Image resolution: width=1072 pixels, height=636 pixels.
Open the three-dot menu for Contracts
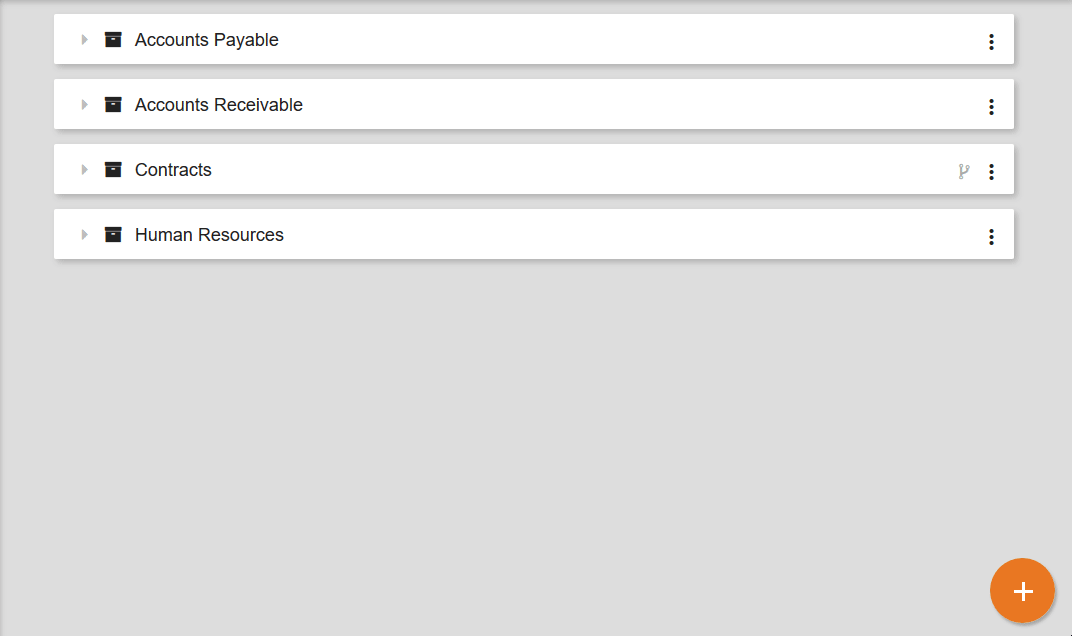(x=991, y=171)
